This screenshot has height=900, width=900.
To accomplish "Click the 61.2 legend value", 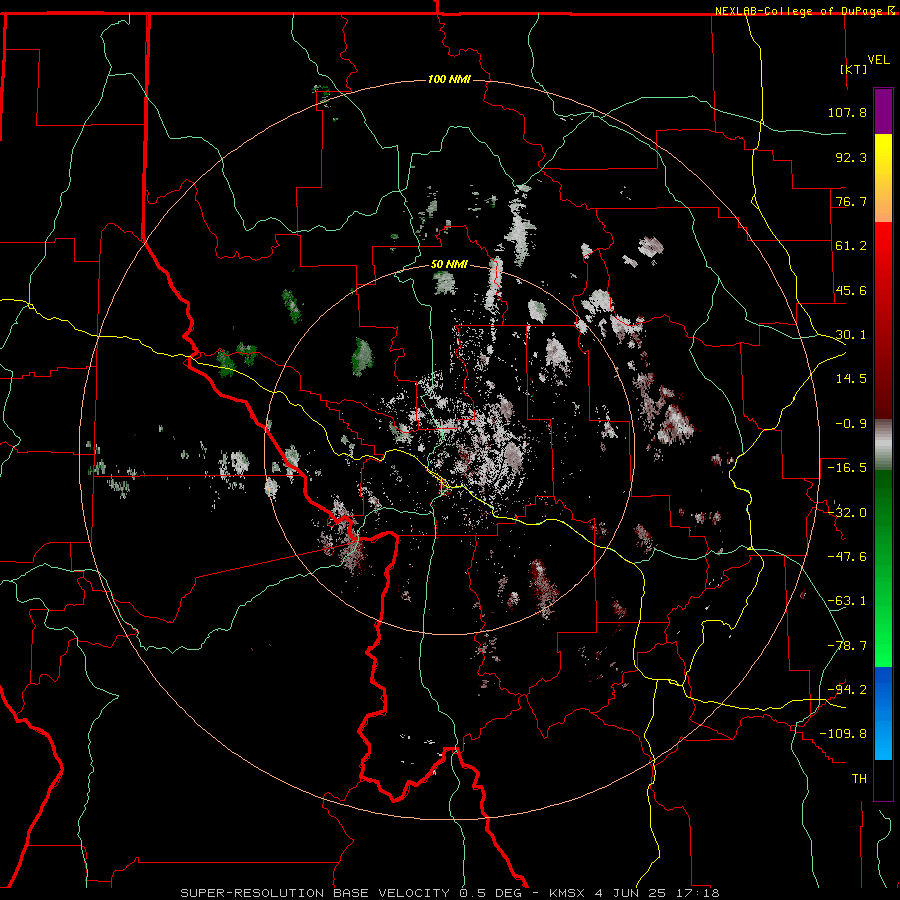I will click(x=851, y=246).
